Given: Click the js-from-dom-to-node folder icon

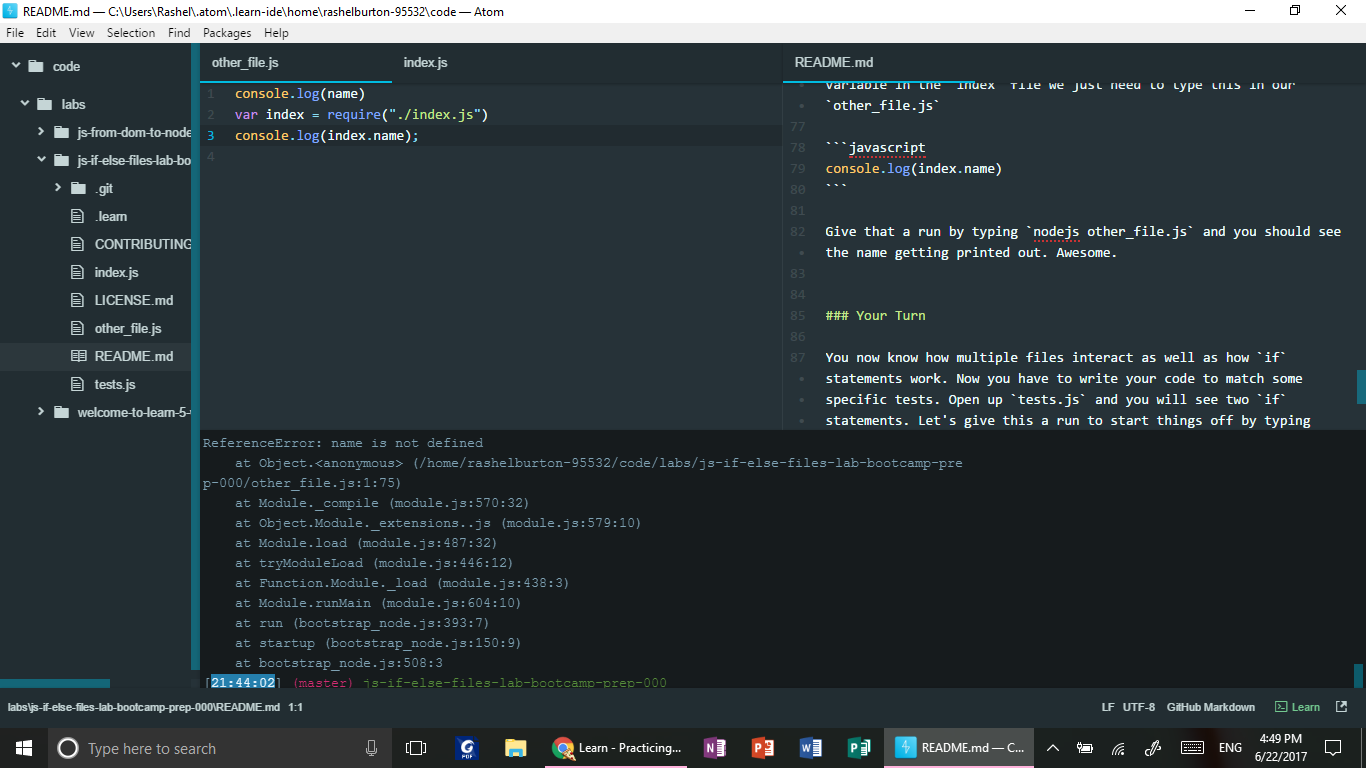Looking at the screenshot, I should [61, 132].
